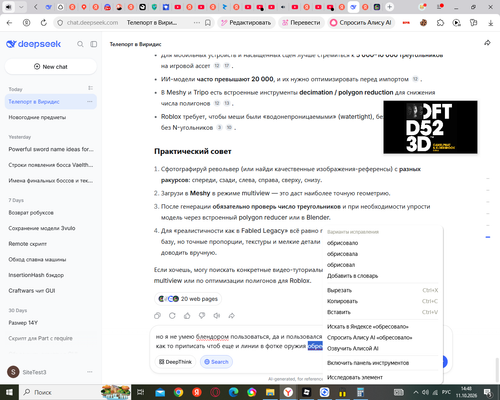Screen dimensions: 500x400
Task: Click the Windows taskbar Поиск search box
Action: click(60, 392)
